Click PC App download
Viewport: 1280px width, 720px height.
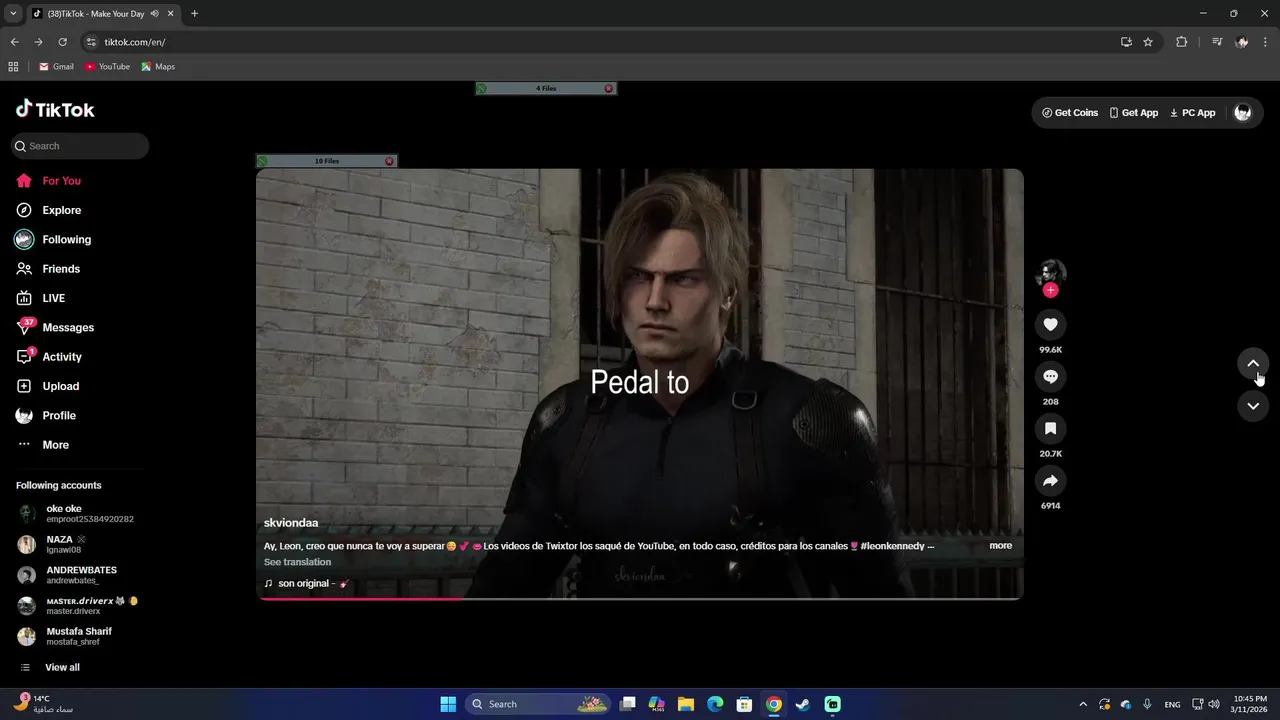tap(1193, 113)
